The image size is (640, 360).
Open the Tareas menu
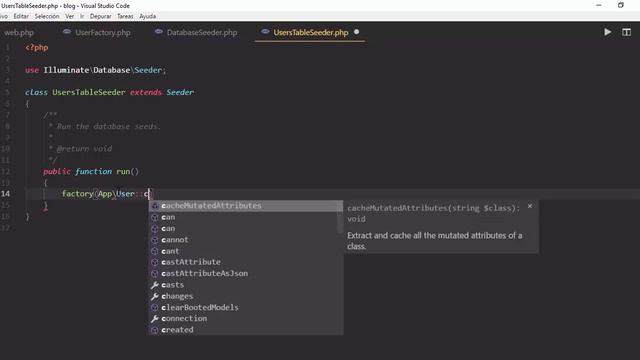click(125, 16)
